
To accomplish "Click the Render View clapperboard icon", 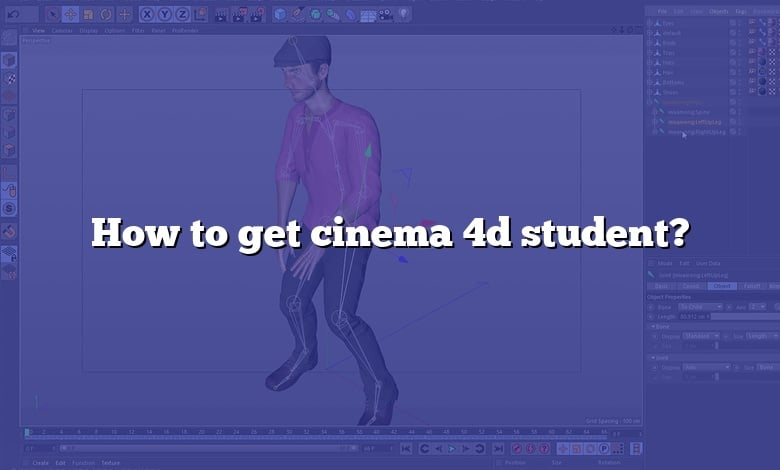I will (x=221, y=15).
